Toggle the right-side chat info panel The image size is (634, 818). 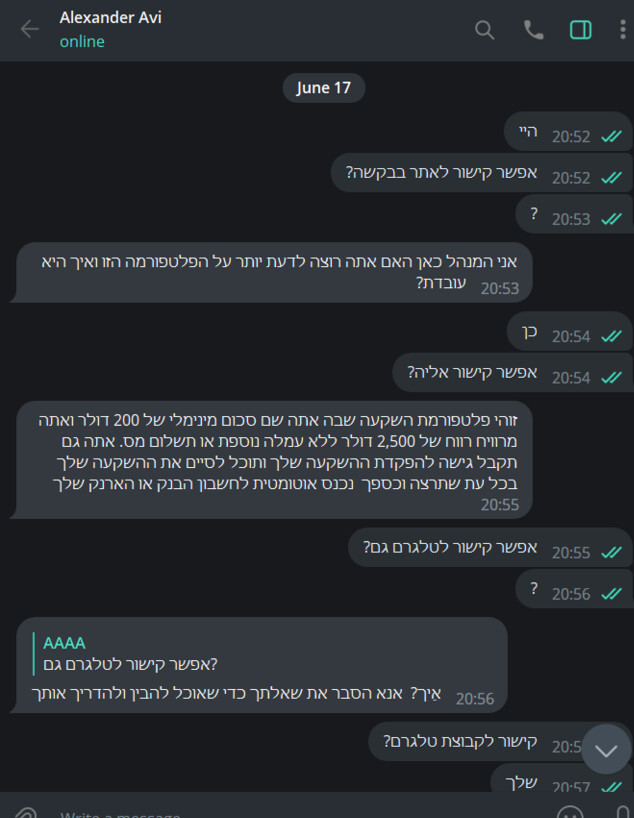(581, 30)
